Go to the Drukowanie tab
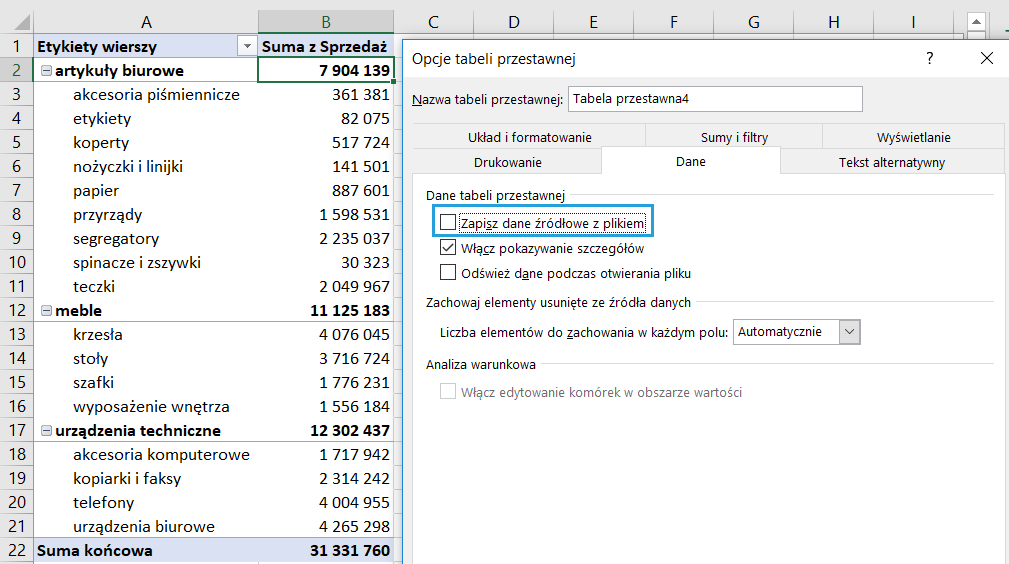The image size is (1009, 564). [507, 162]
